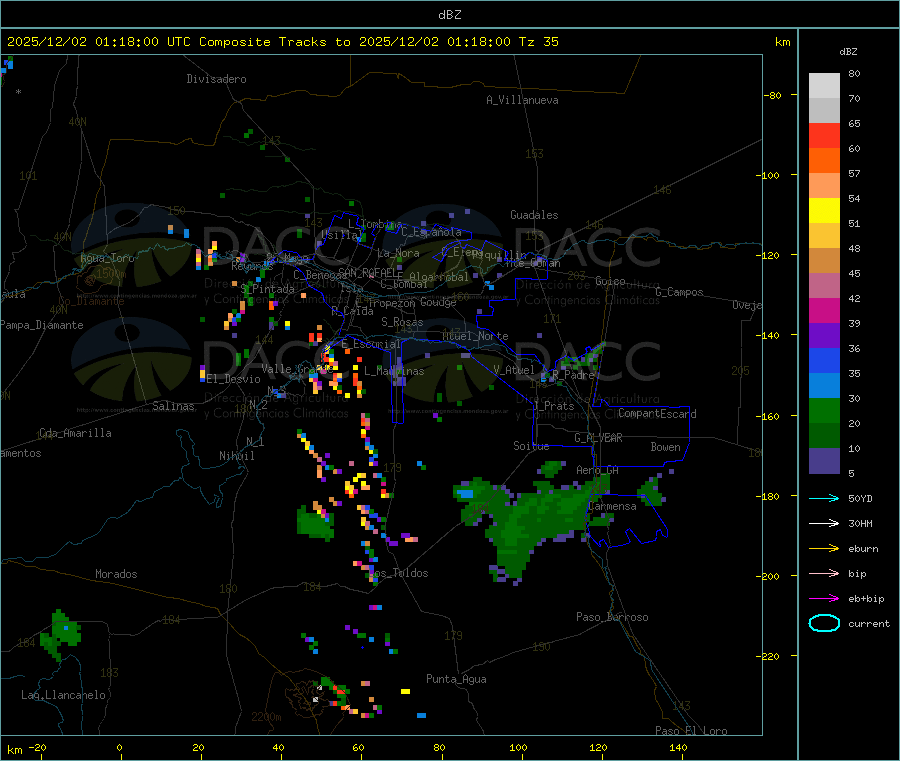Click the dBZ title at top
Image resolution: width=900 pixels, height=761 pixels.
[449, 15]
